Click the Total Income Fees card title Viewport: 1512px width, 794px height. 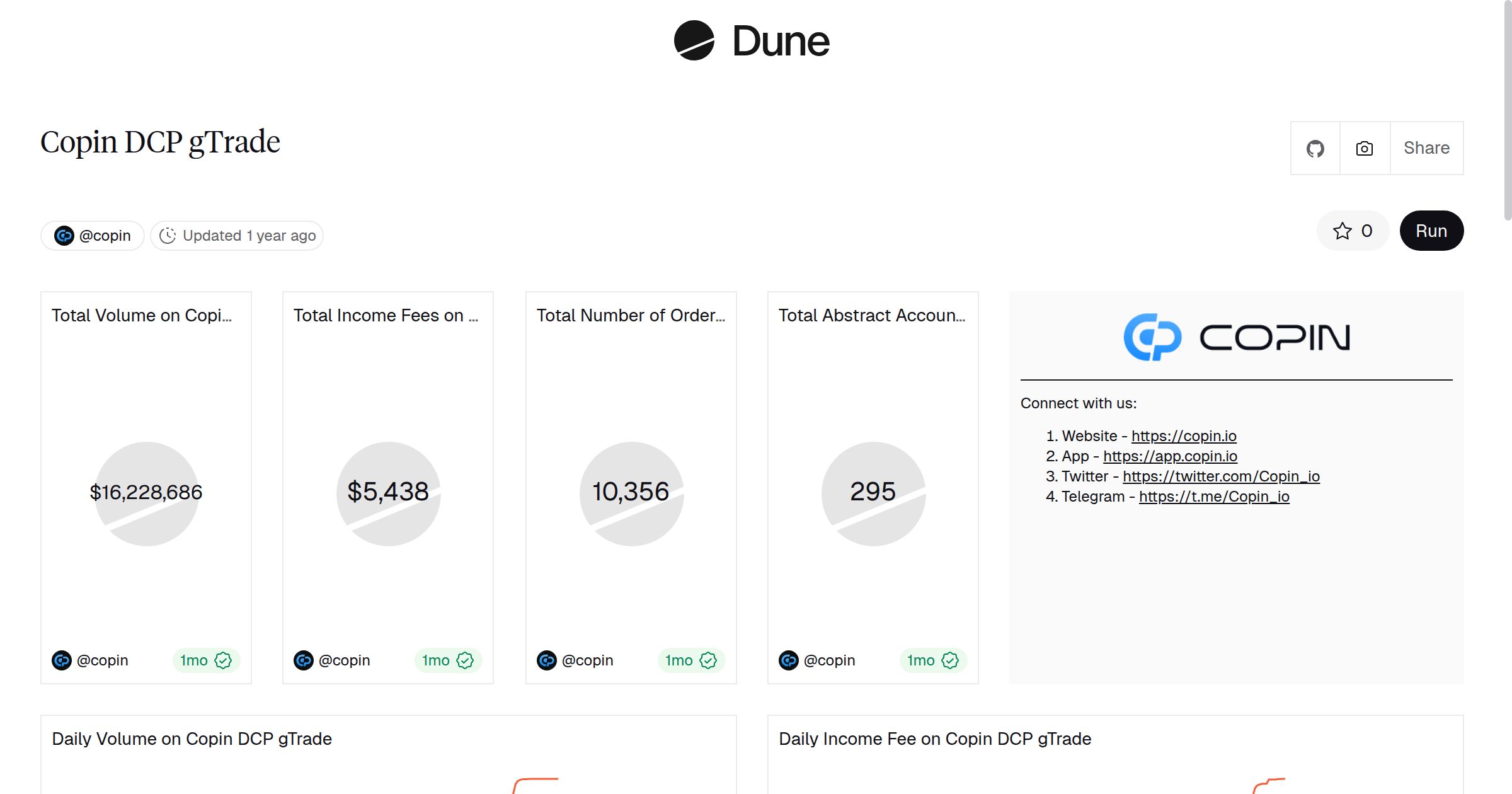point(386,315)
